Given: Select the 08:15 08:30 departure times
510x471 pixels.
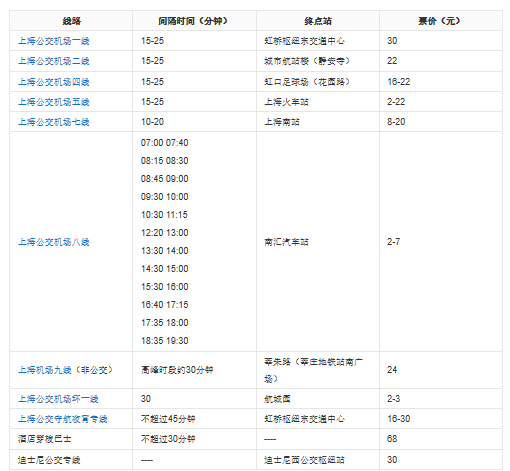Looking at the screenshot, I should click(x=165, y=161).
